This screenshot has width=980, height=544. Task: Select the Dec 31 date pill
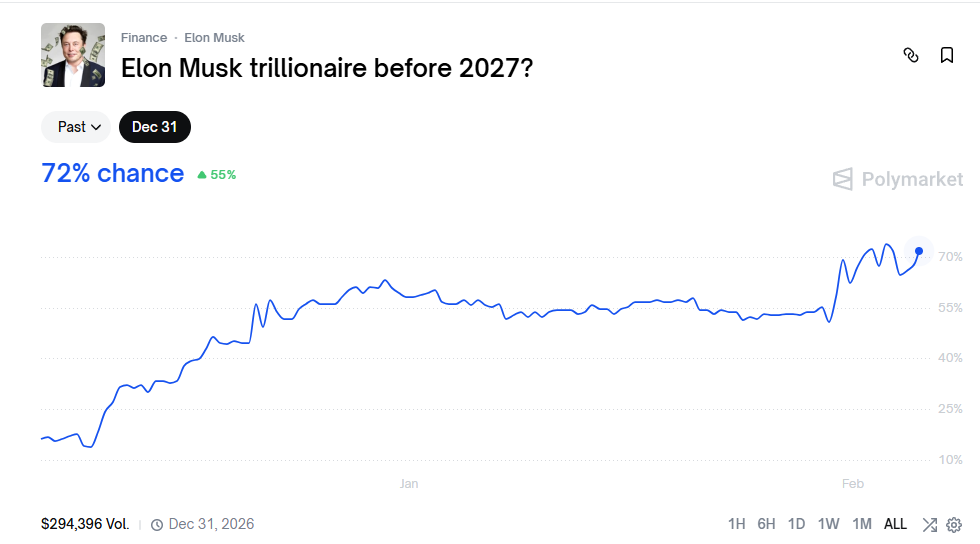[154, 127]
